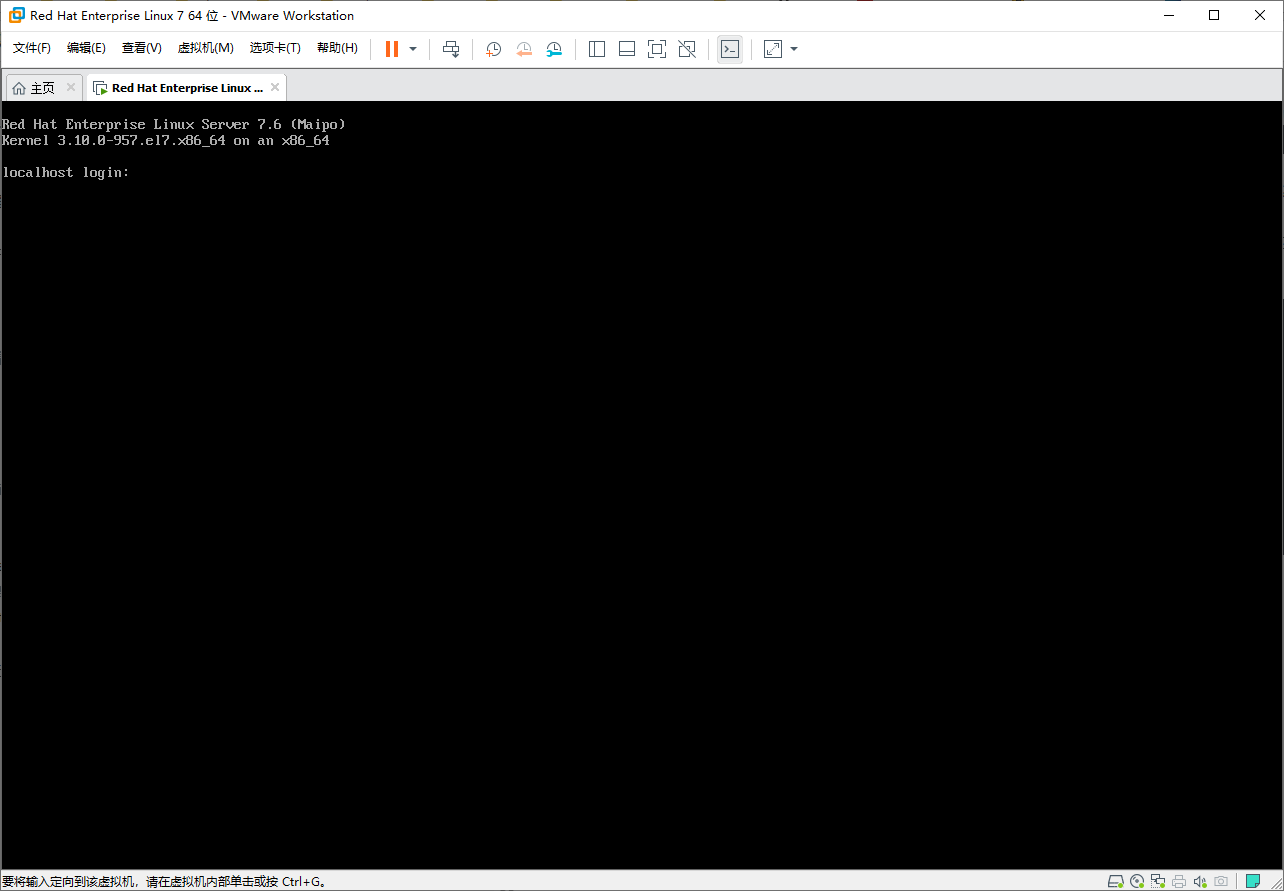Image resolution: width=1284 pixels, height=891 pixels.
Task: Revert the VM to its snapshot
Action: tap(524, 48)
